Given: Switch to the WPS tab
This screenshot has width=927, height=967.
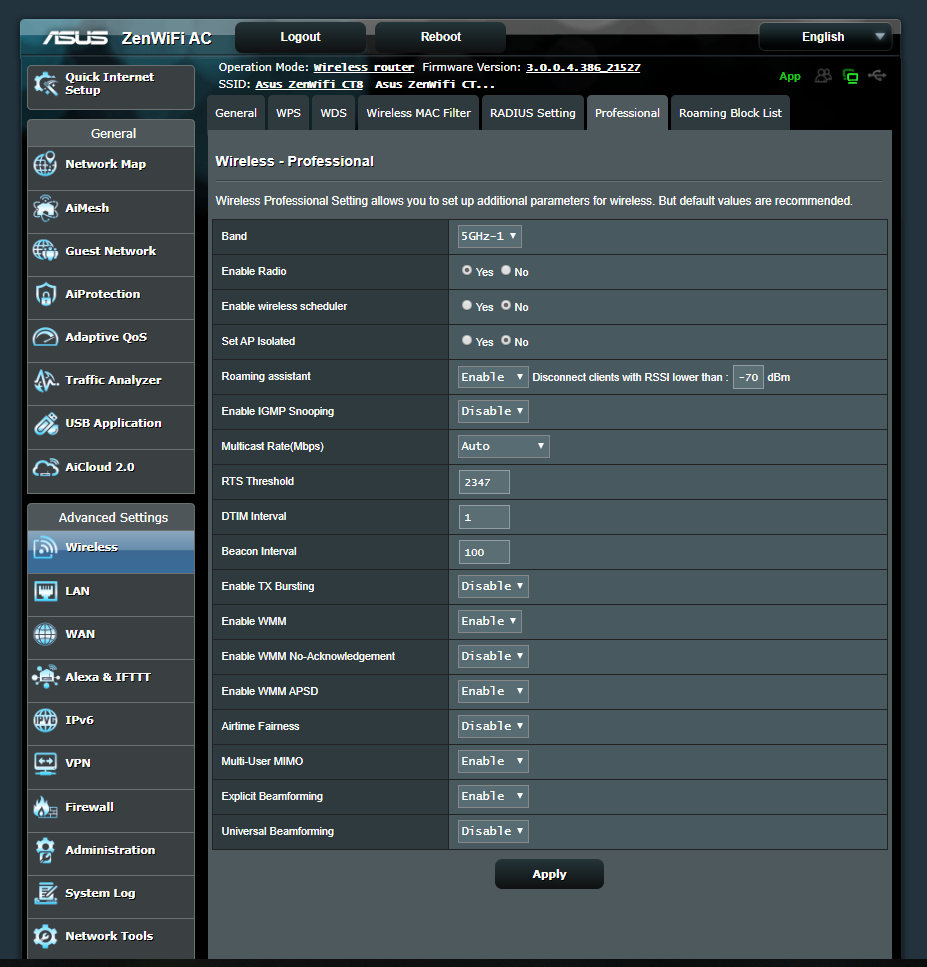Looking at the screenshot, I should [288, 113].
